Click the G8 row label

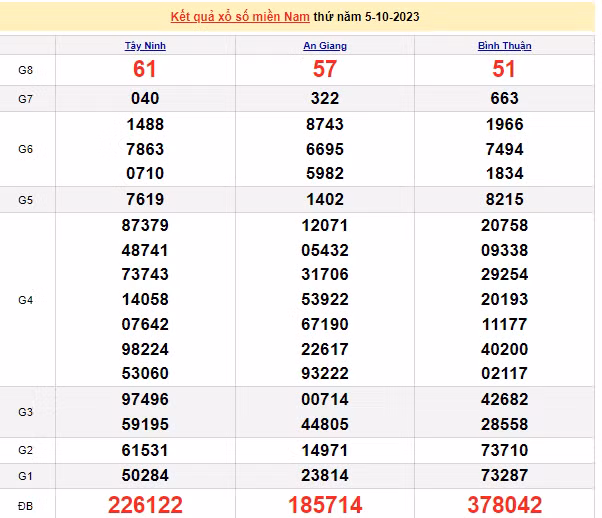tap(26, 70)
